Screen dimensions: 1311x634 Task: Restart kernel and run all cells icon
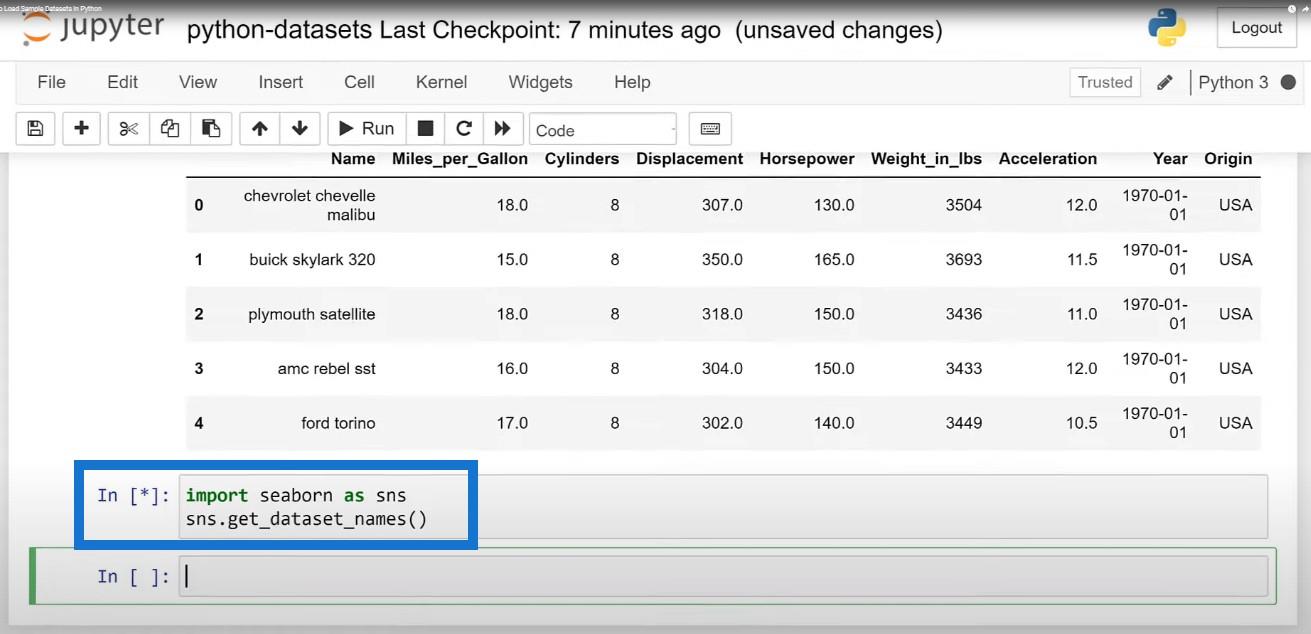503,129
